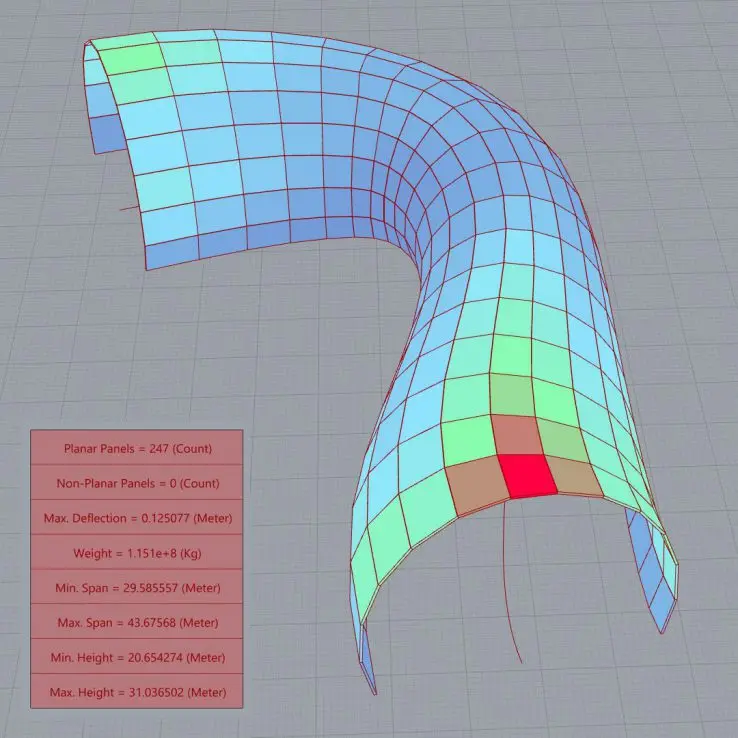Click the Max. Deflection value row
This screenshot has width=738, height=738.
click(x=136, y=518)
